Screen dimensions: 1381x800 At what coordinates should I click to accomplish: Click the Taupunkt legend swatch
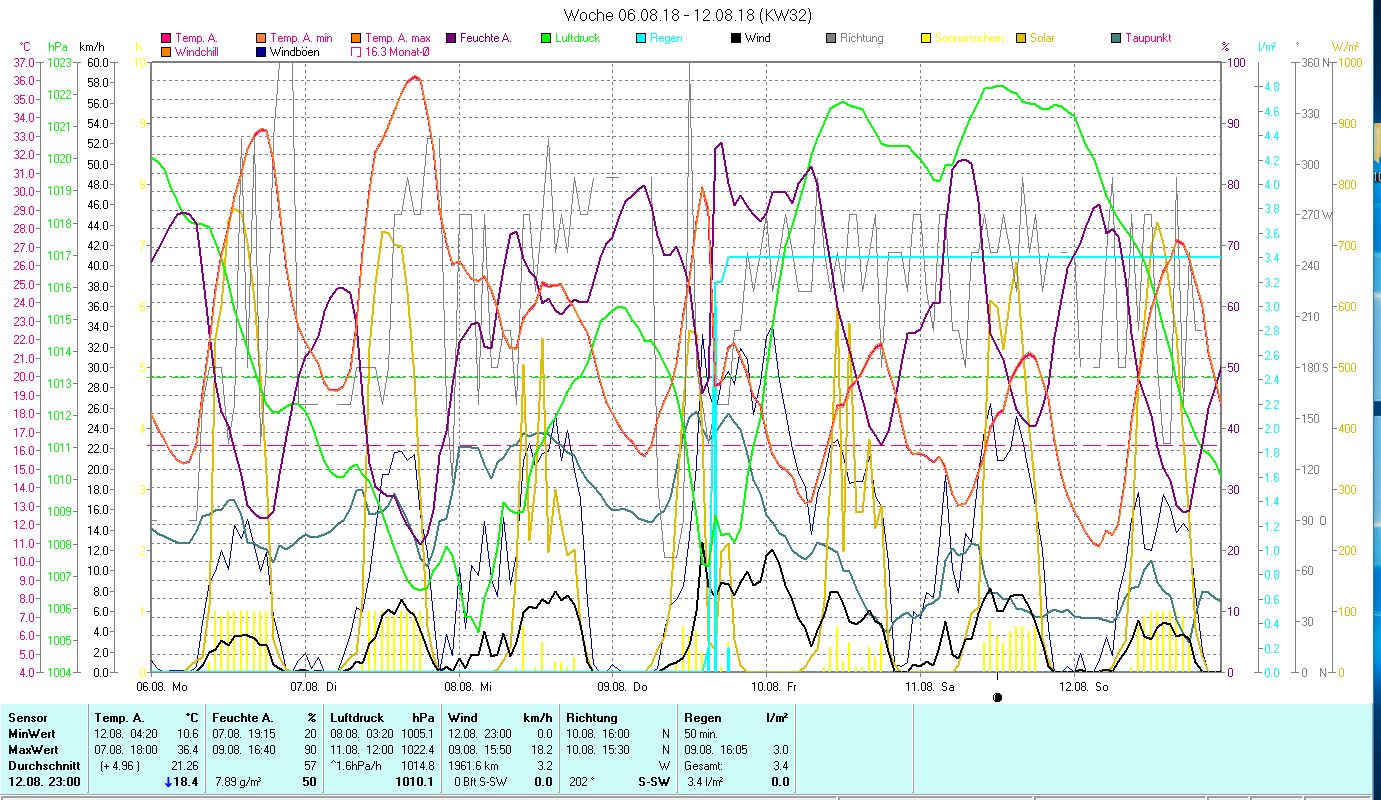(x=1115, y=39)
